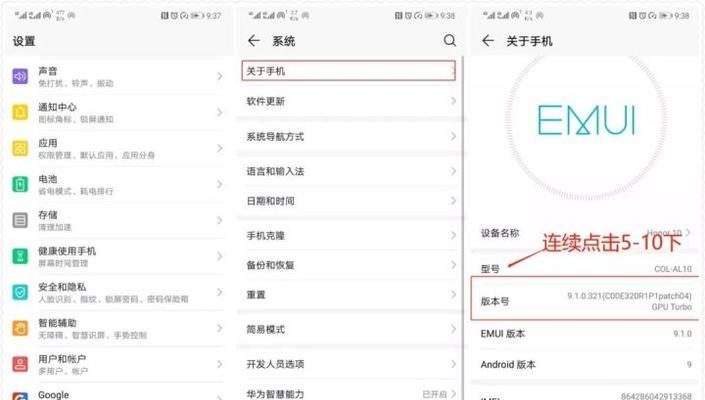Screen dimensions: 705x400
Task: Expand the 安全和隐私 row chevron
Action: tap(219, 292)
